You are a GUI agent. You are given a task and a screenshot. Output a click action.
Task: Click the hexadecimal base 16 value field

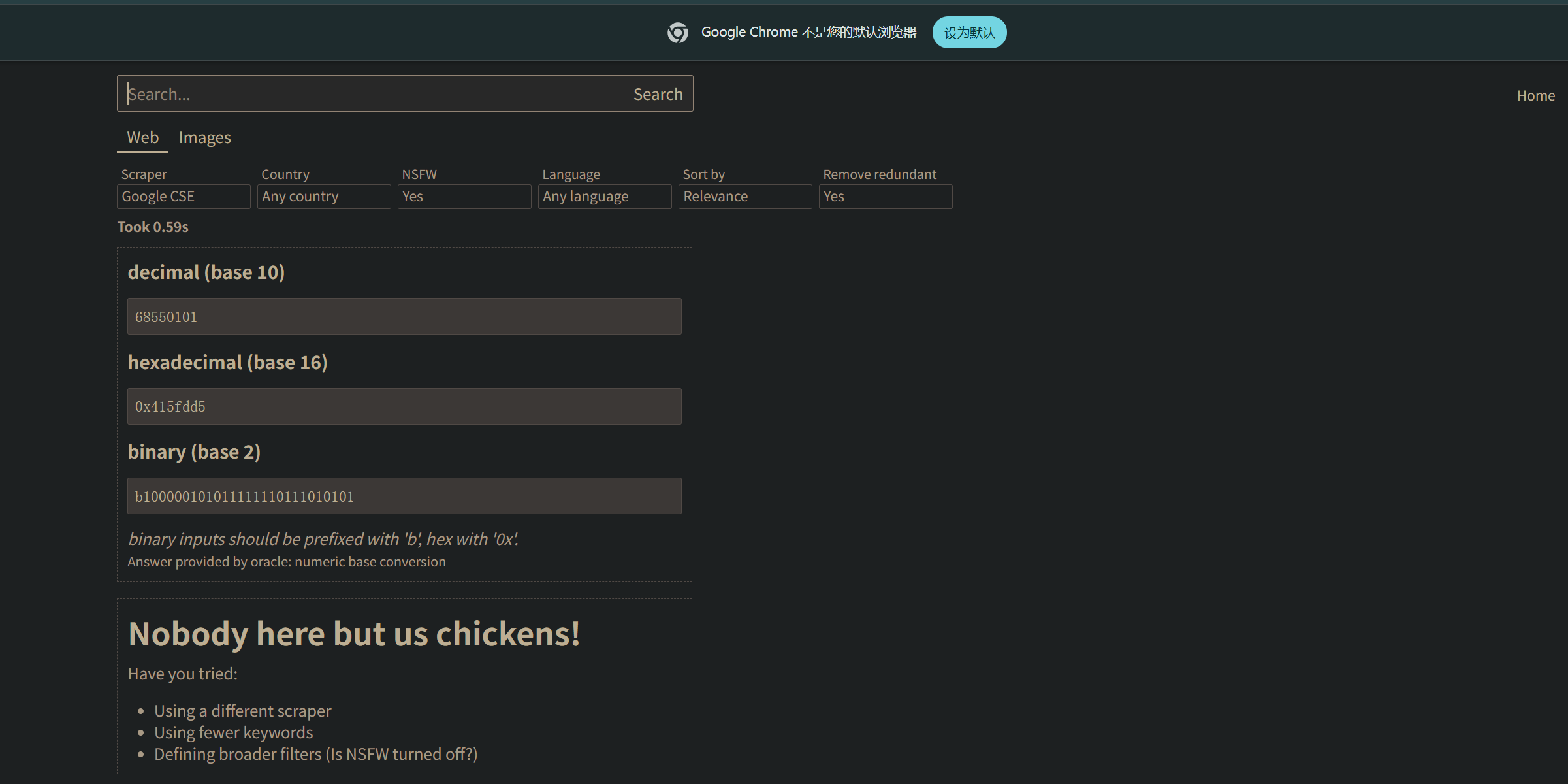(x=404, y=406)
